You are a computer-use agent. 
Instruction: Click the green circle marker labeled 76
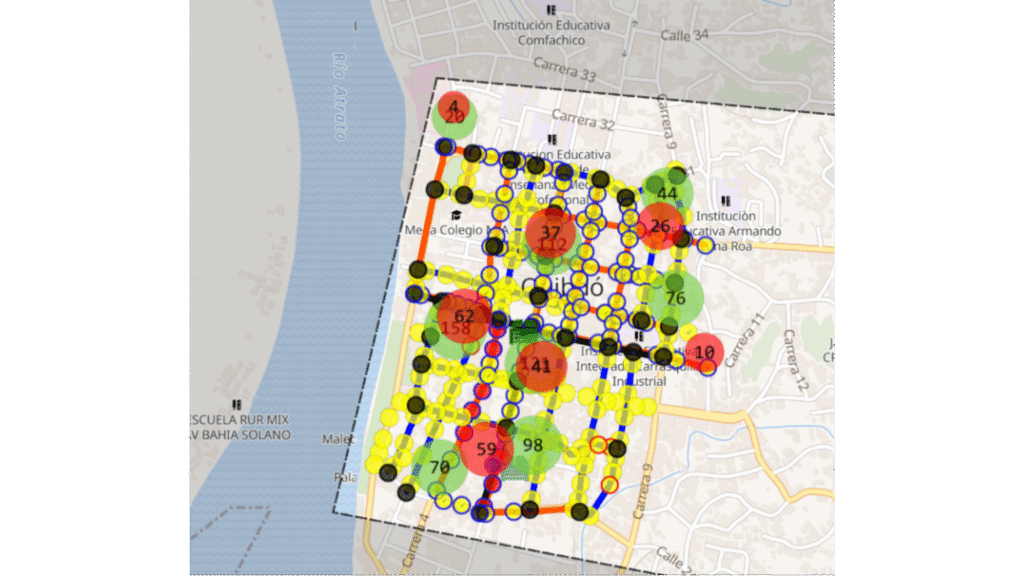(x=676, y=298)
